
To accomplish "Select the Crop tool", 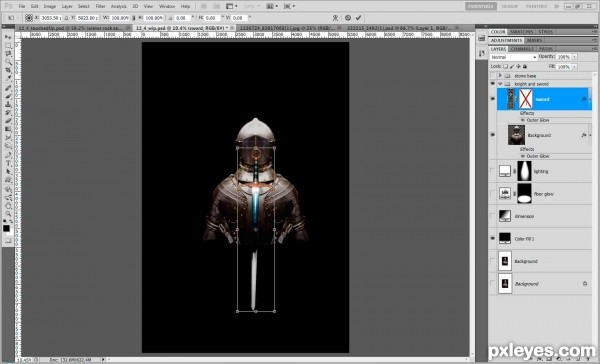I will pos(8,71).
